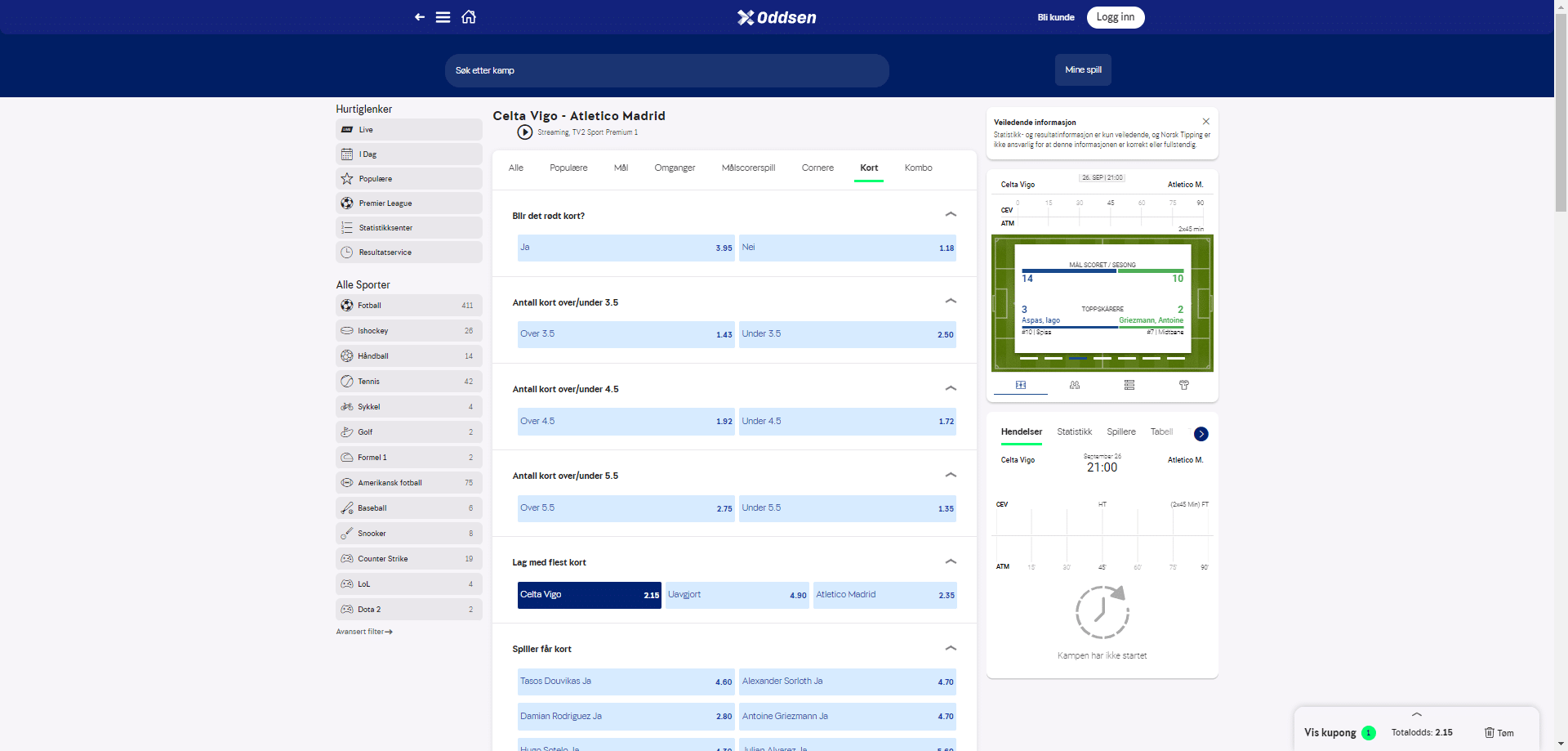Select Amerikansk fotball in sports list
The width and height of the screenshot is (1568, 751).
click(409, 483)
